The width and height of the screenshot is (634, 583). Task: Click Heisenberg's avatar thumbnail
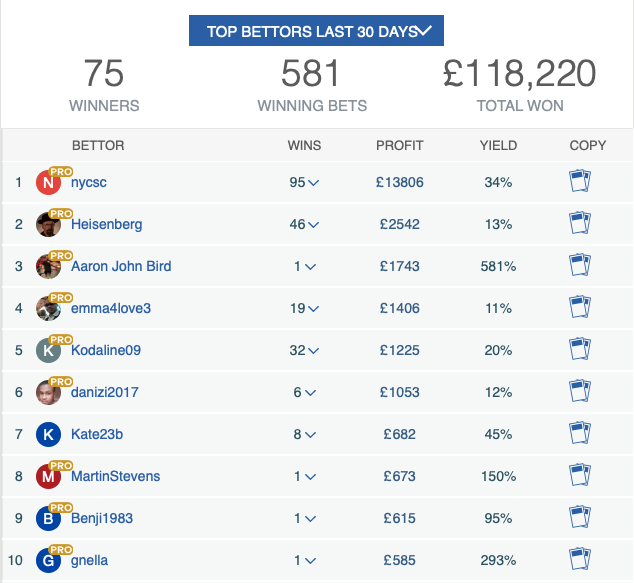click(48, 224)
